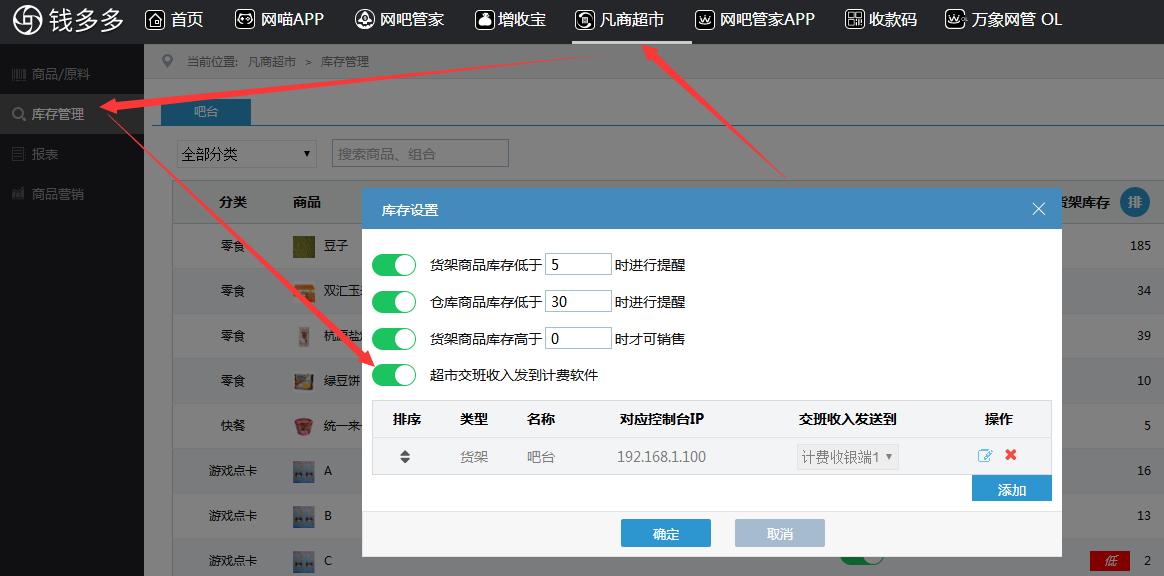Expand the 计费收银端1 dropdown

click(x=848, y=457)
